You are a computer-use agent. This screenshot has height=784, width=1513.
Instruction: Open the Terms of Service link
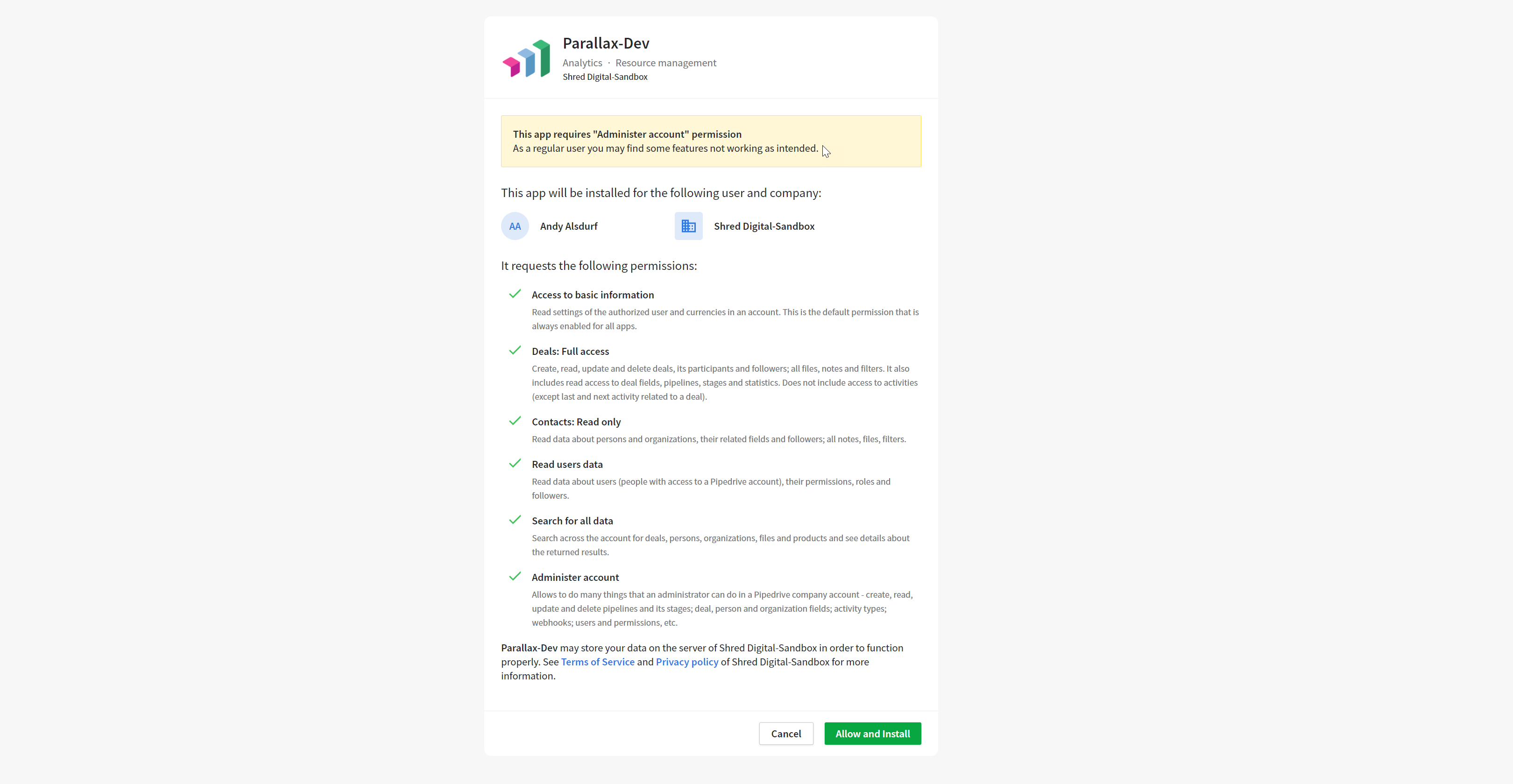tap(597, 662)
